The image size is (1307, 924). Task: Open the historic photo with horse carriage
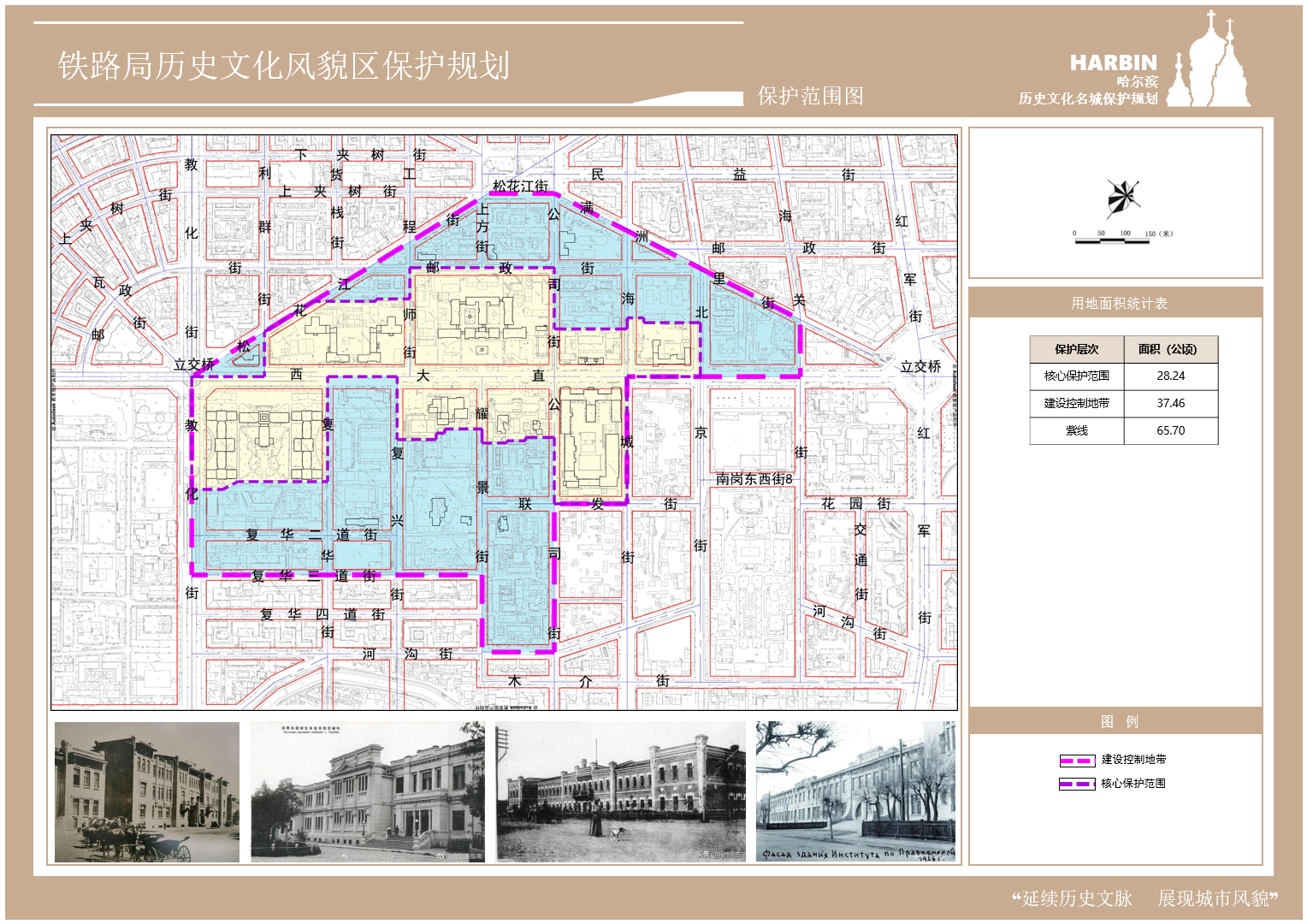coord(147,792)
